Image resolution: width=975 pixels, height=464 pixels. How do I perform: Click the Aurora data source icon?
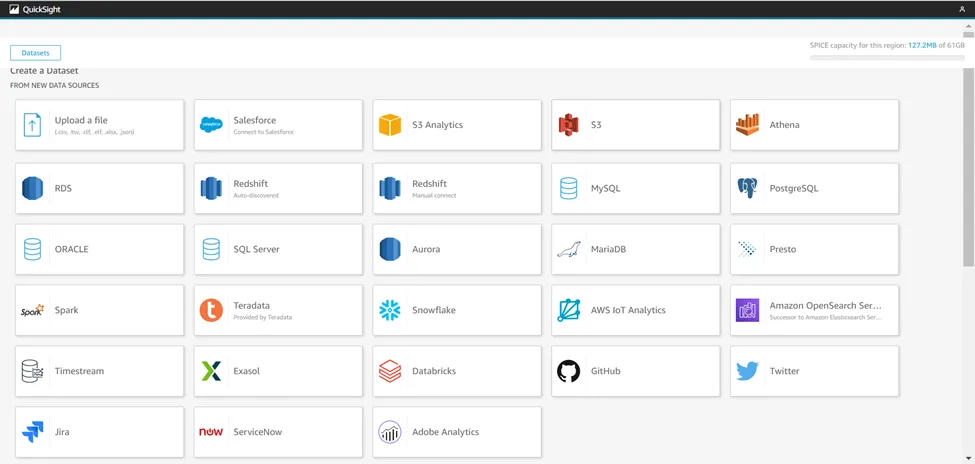point(390,249)
